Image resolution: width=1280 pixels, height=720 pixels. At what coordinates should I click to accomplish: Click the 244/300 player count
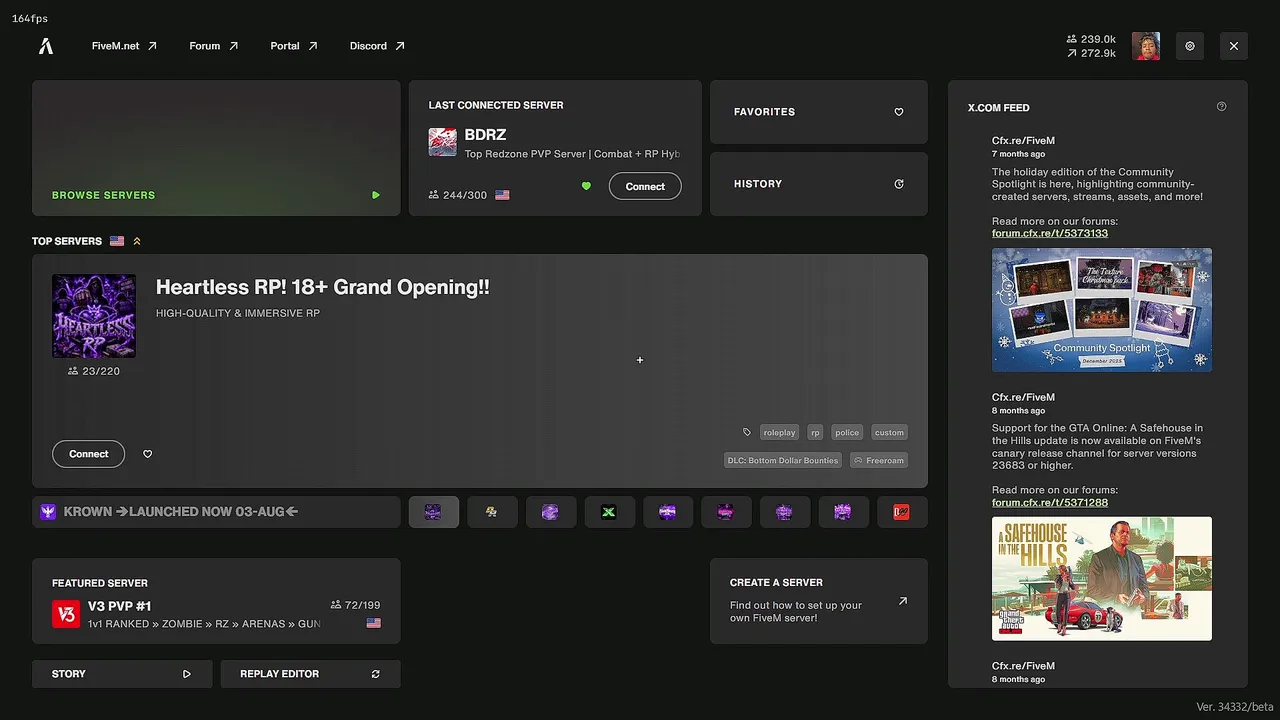(458, 195)
